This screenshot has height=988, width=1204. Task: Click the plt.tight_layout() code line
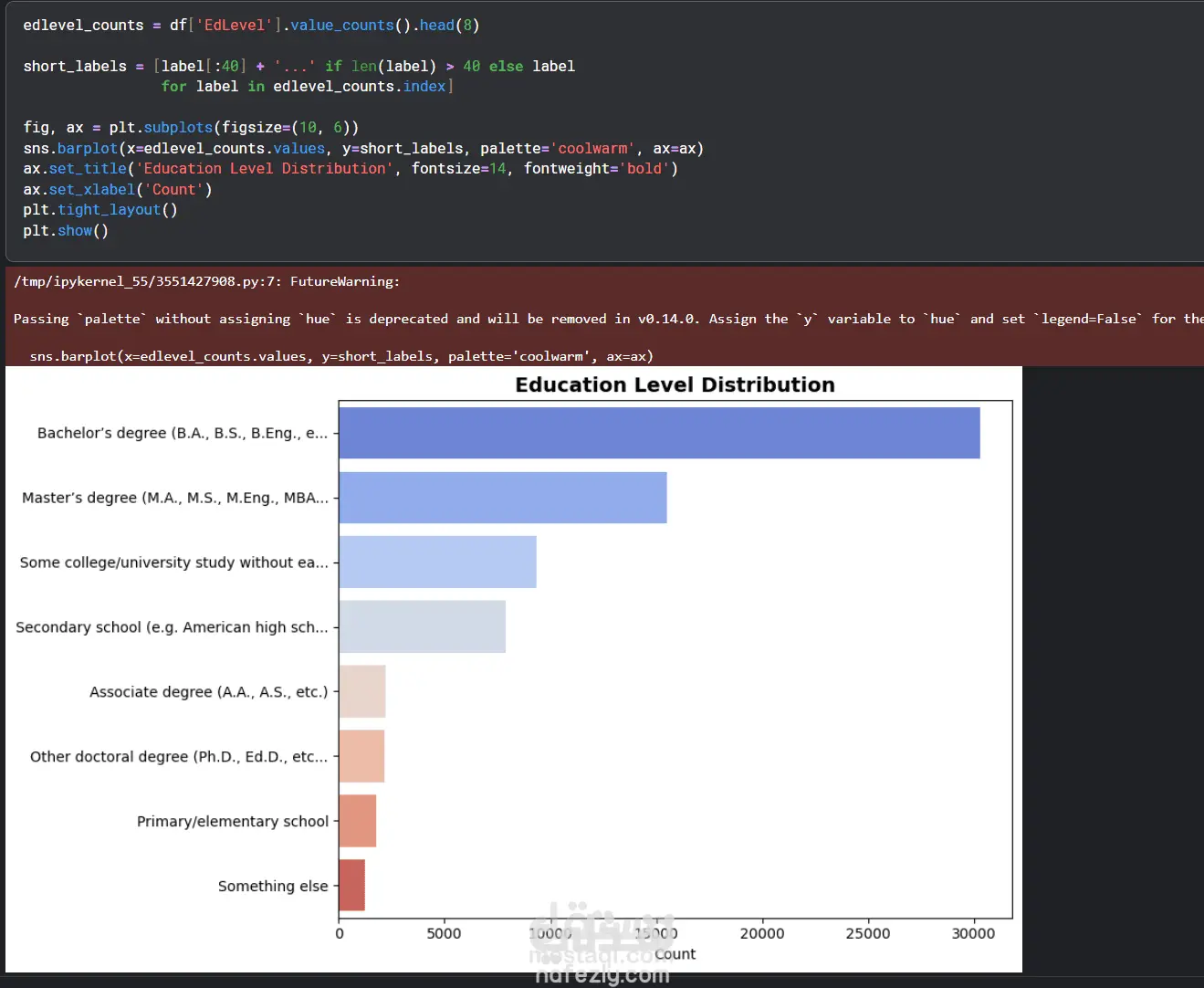tap(100, 209)
